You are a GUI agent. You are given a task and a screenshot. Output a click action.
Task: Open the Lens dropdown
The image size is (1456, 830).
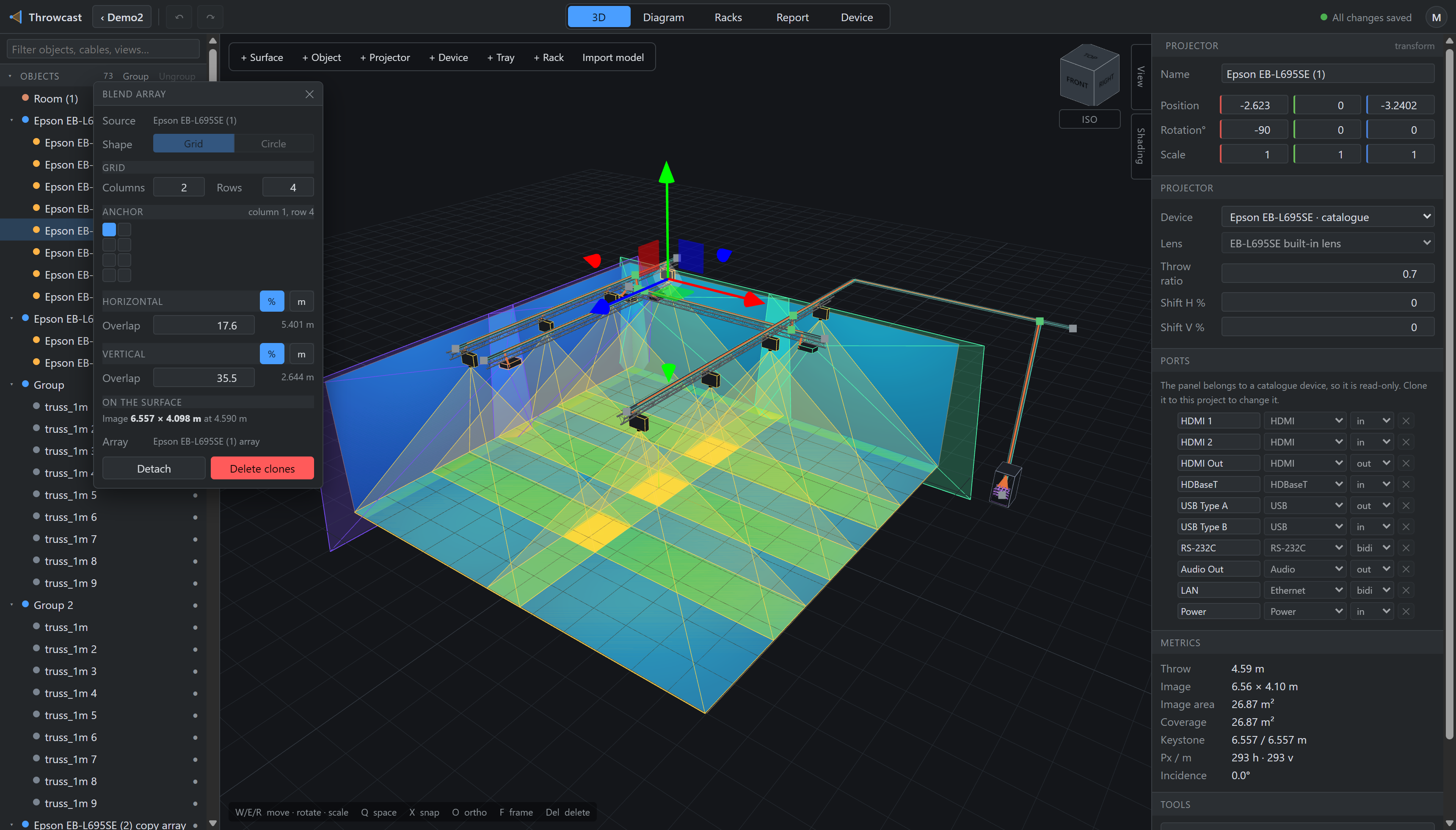[1328, 243]
